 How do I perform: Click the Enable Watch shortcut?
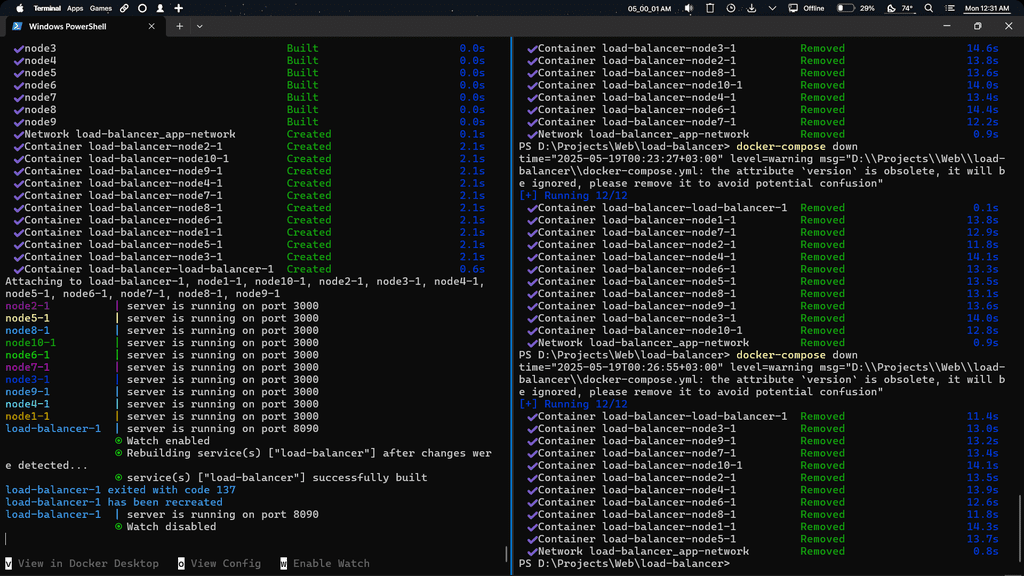tap(325, 564)
